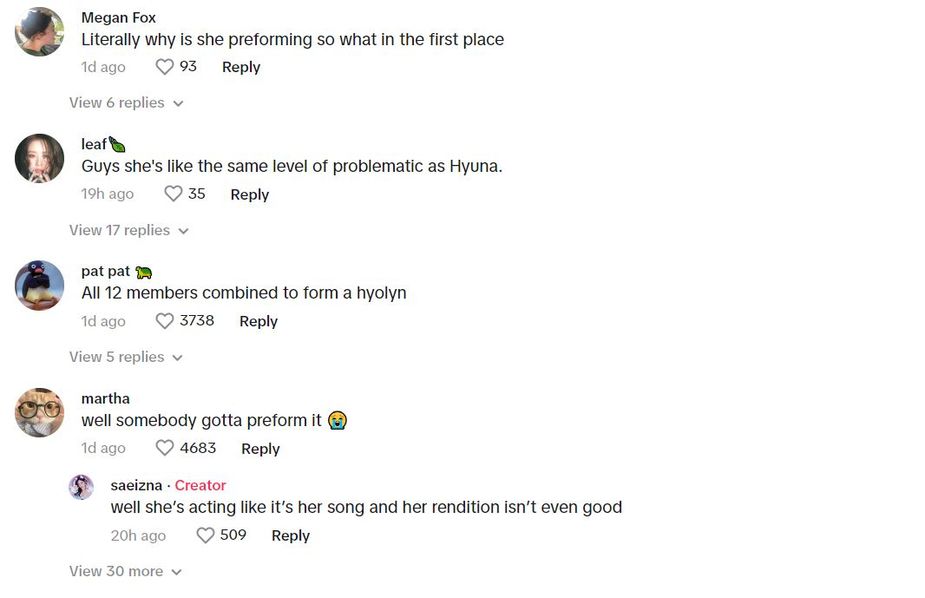Open the saeizna Creator username link
Screen dimensions: 925x598
click(x=133, y=485)
